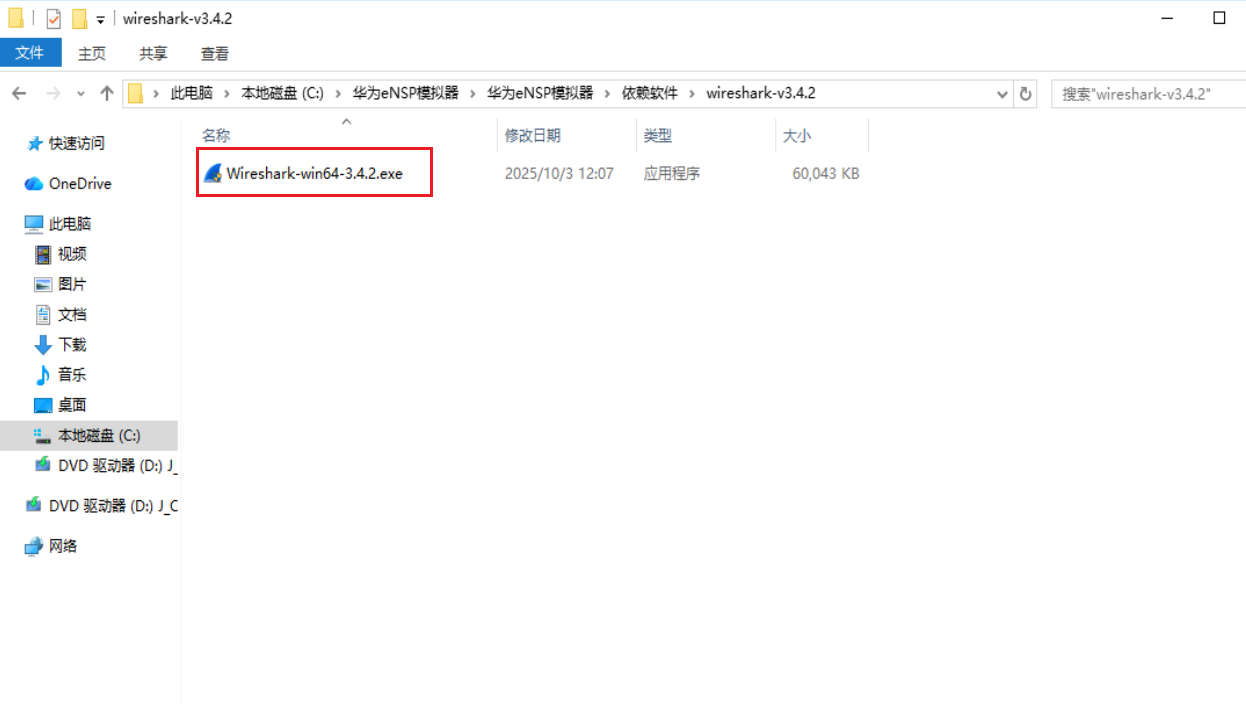Open the recent locations dropdown arrow
This screenshot has width=1246, height=704.
coord(79,94)
